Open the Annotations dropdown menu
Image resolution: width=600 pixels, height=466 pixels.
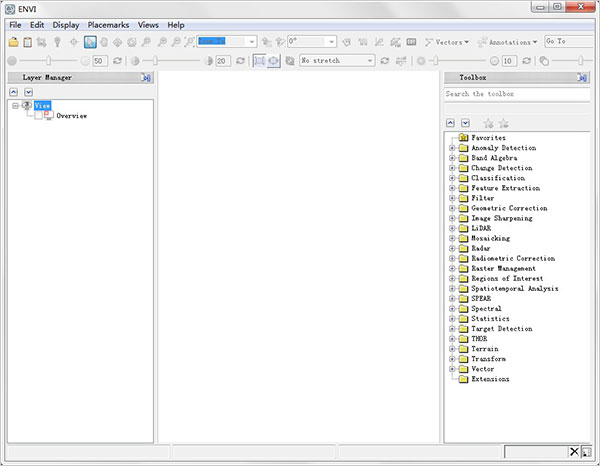pyautogui.click(x=508, y=42)
